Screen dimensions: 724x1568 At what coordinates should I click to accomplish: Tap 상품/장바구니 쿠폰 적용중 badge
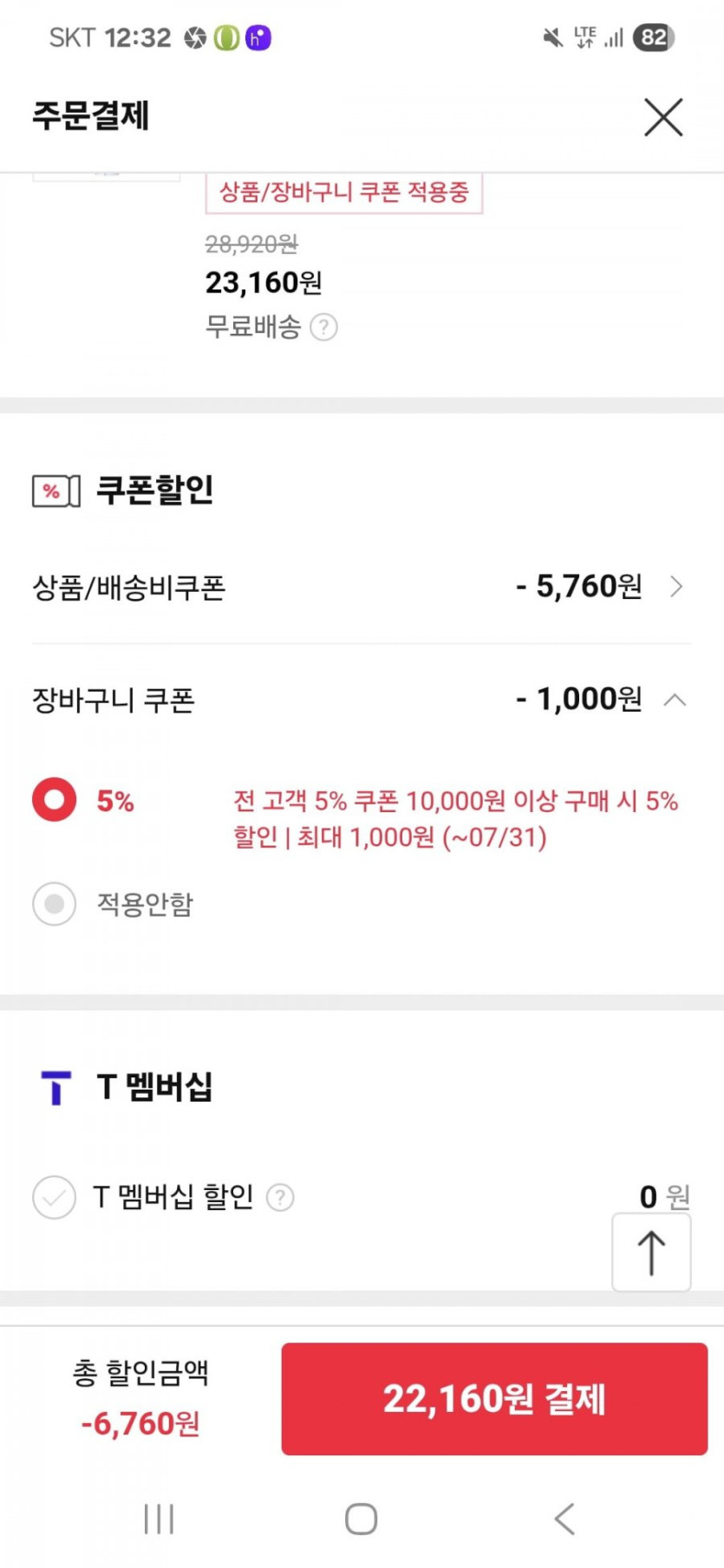tap(343, 192)
